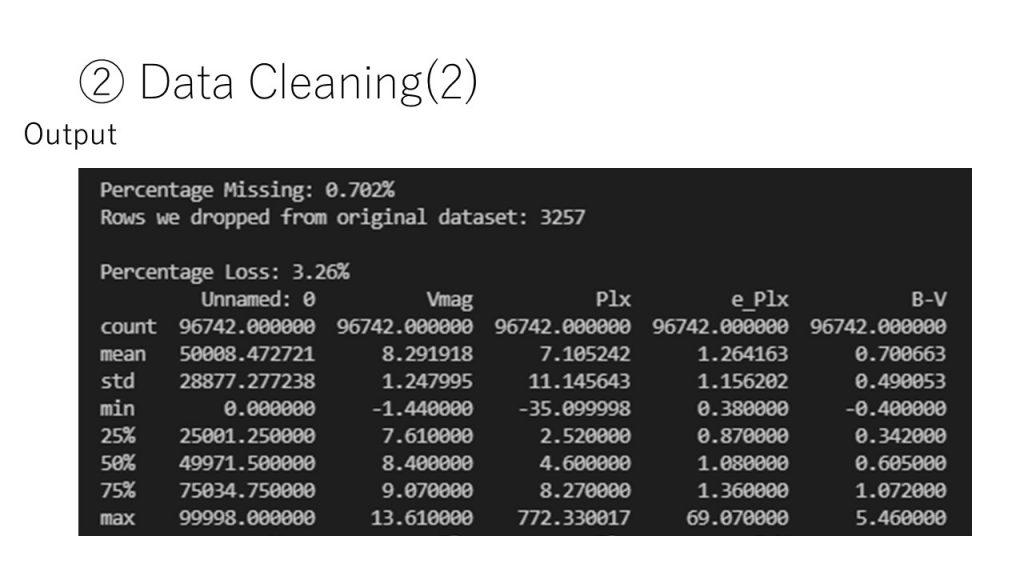Click the Percentage Missing line

[248, 190]
